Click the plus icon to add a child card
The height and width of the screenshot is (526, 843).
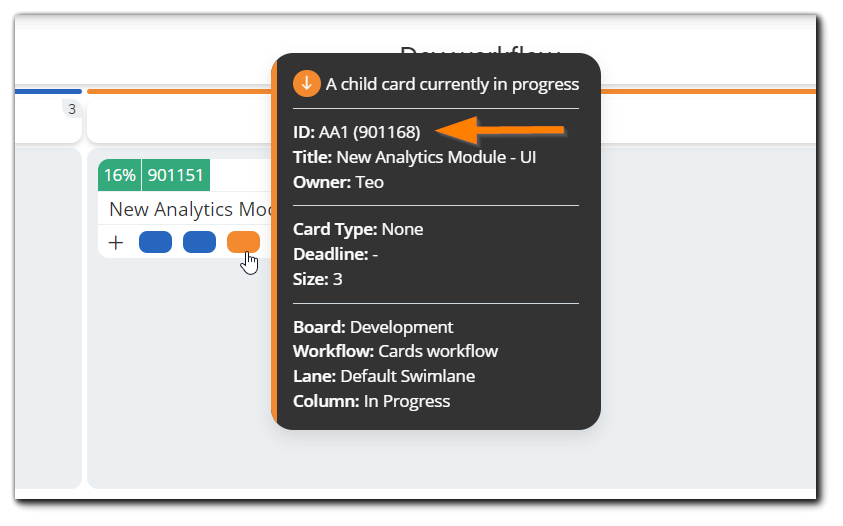(116, 243)
